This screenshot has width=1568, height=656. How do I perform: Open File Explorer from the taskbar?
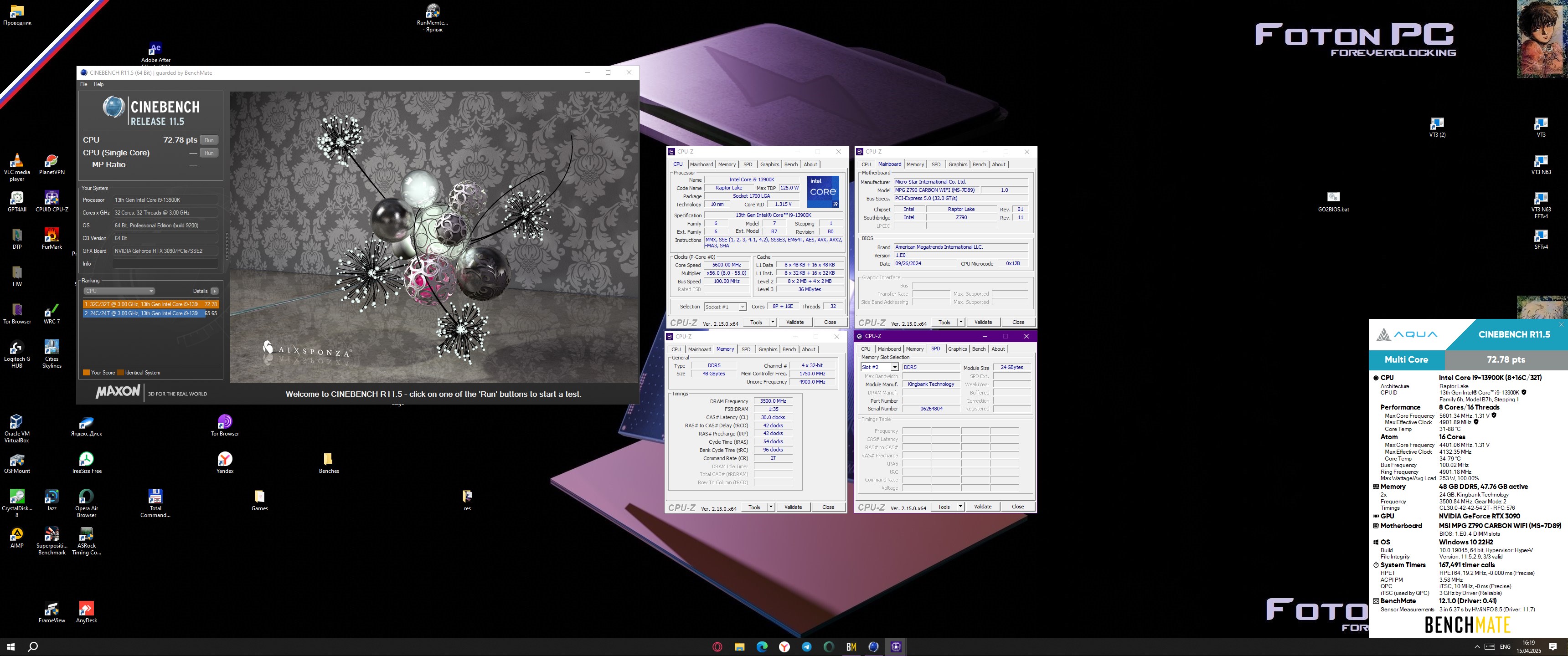point(740,647)
